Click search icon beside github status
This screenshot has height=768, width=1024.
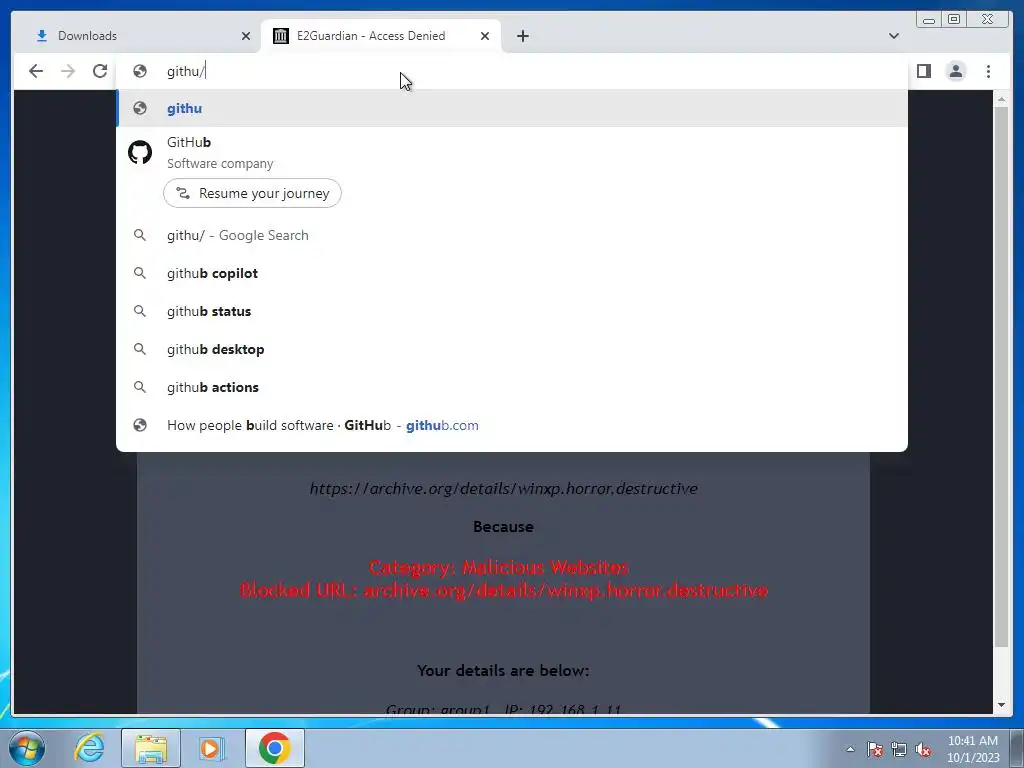[140, 311]
